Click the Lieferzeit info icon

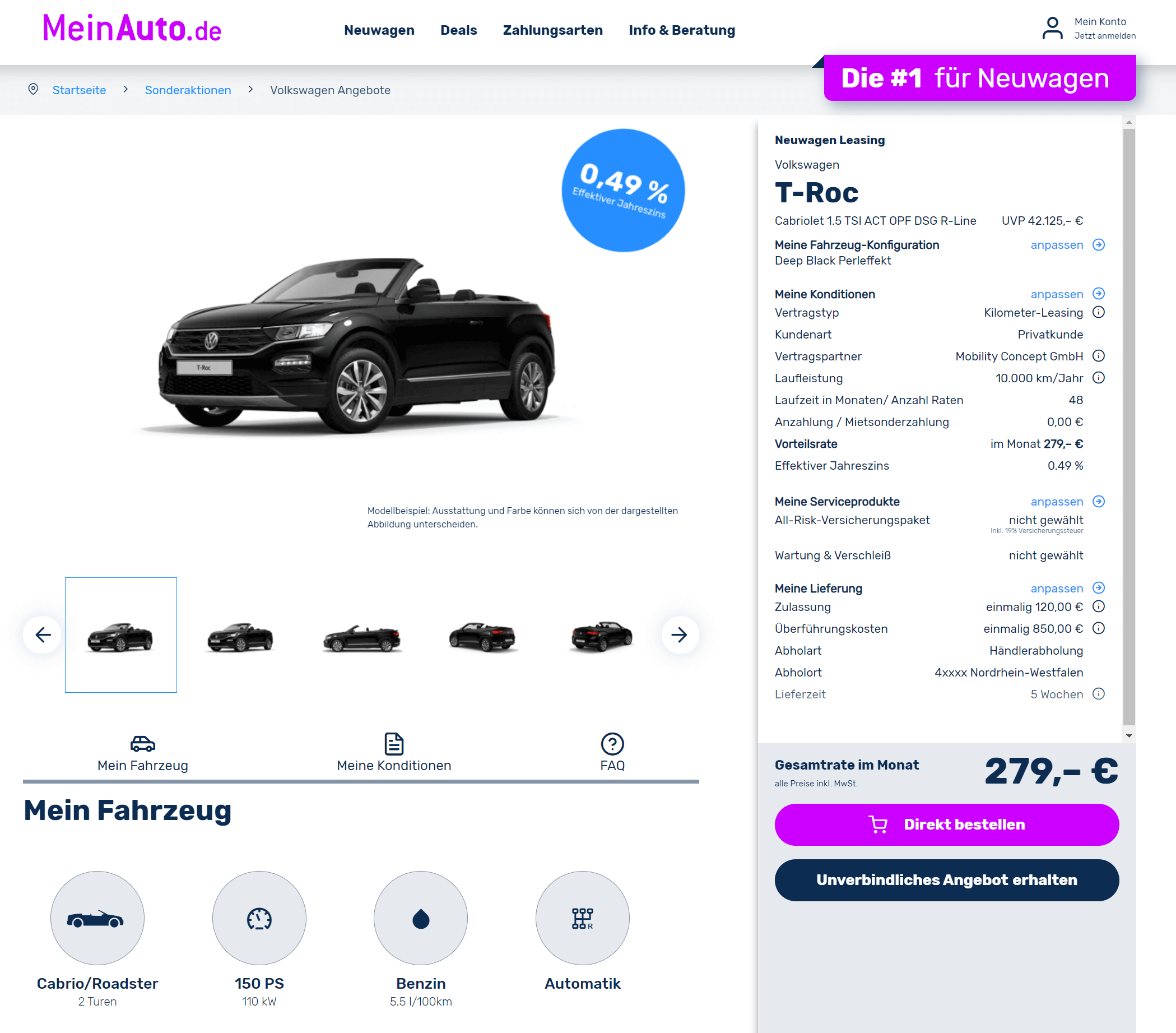1098,694
